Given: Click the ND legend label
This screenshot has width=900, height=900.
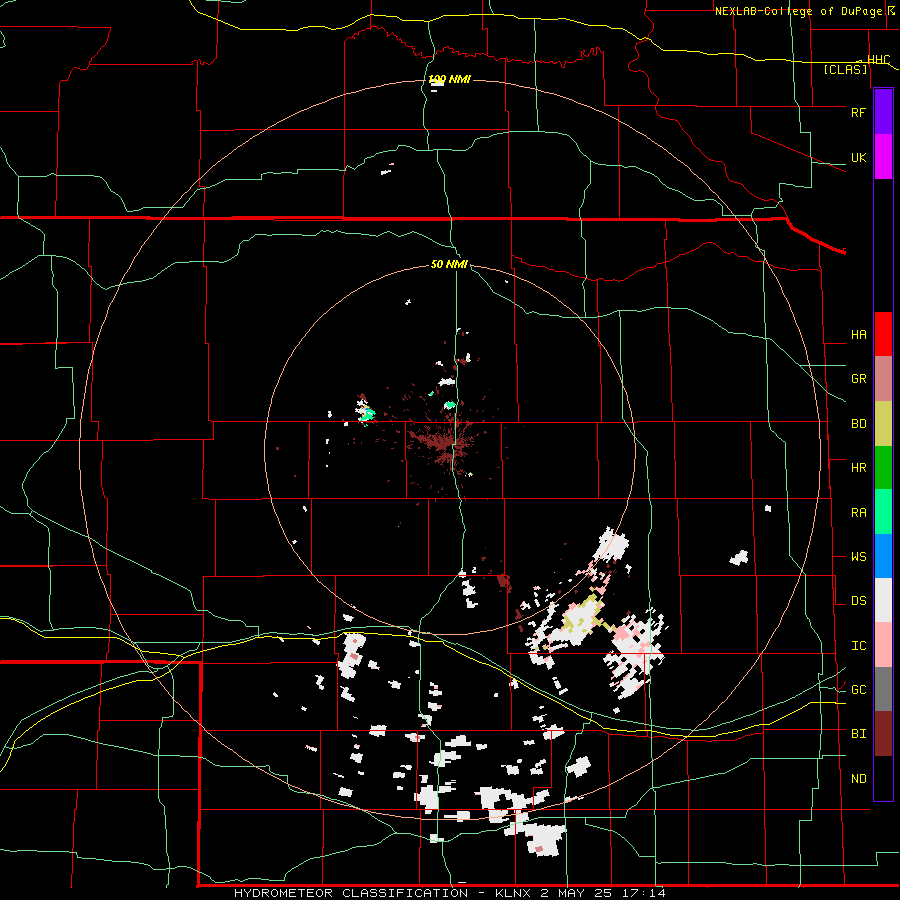Looking at the screenshot, I should coord(858,778).
